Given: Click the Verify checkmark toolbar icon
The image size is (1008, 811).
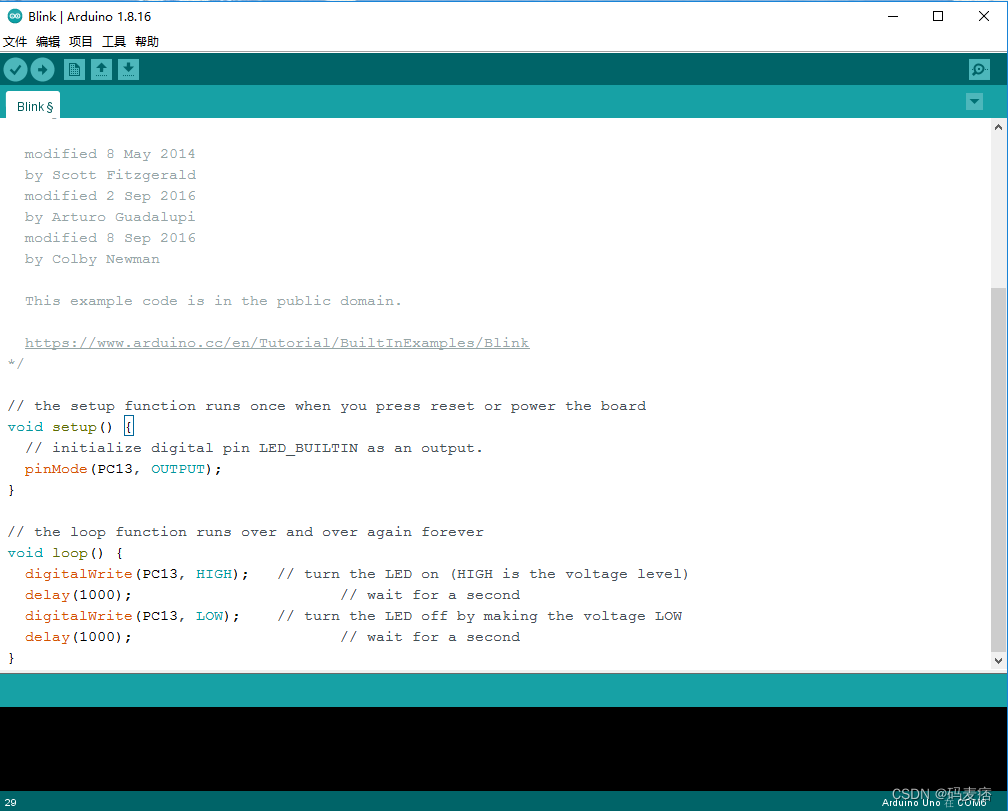Looking at the screenshot, I should [x=15, y=69].
